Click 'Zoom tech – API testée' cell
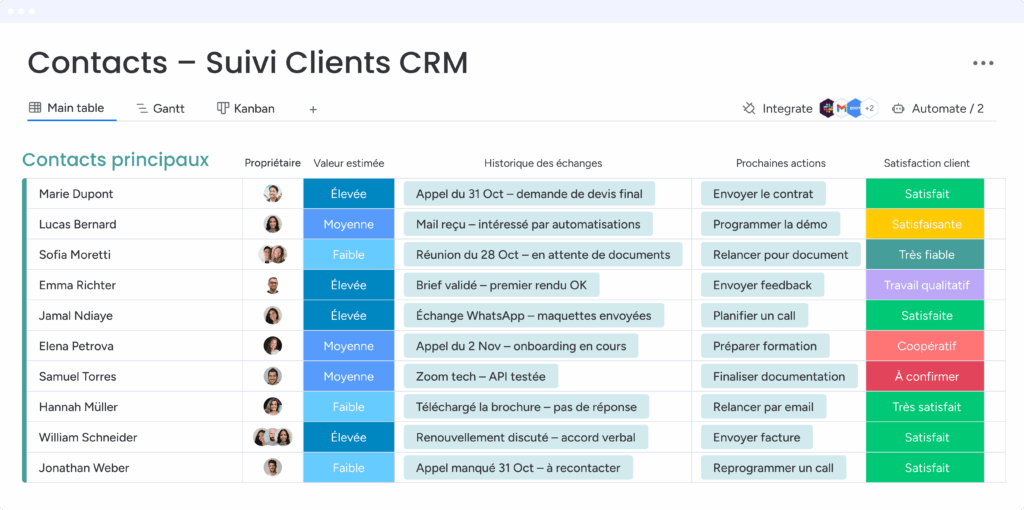Viewport: 1024px width, 510px height. [x=481, y=376]
